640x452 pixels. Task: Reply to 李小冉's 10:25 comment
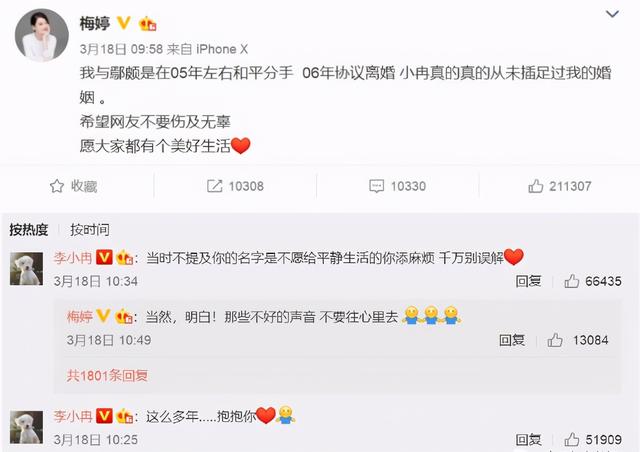pos(528,439)
